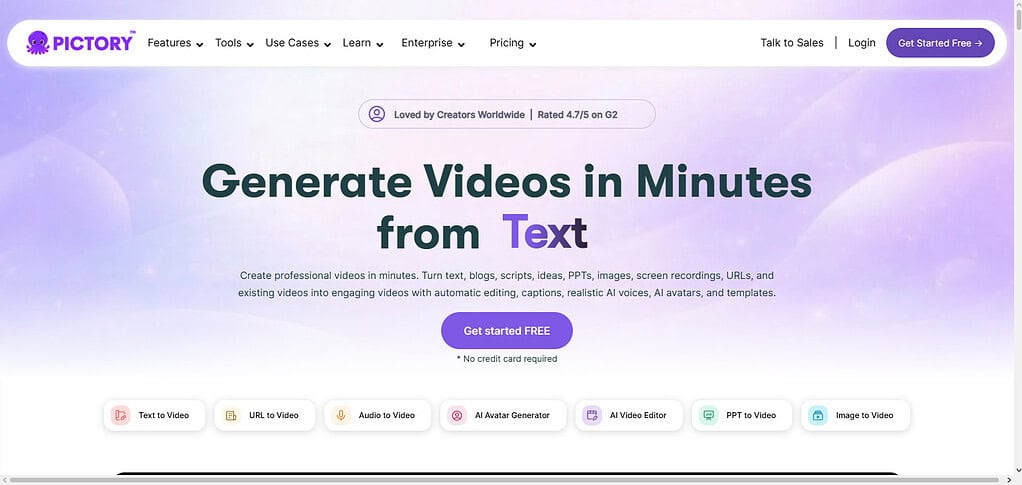
Task: Click the URL to Video label
Action: click(x=274, y=415)
